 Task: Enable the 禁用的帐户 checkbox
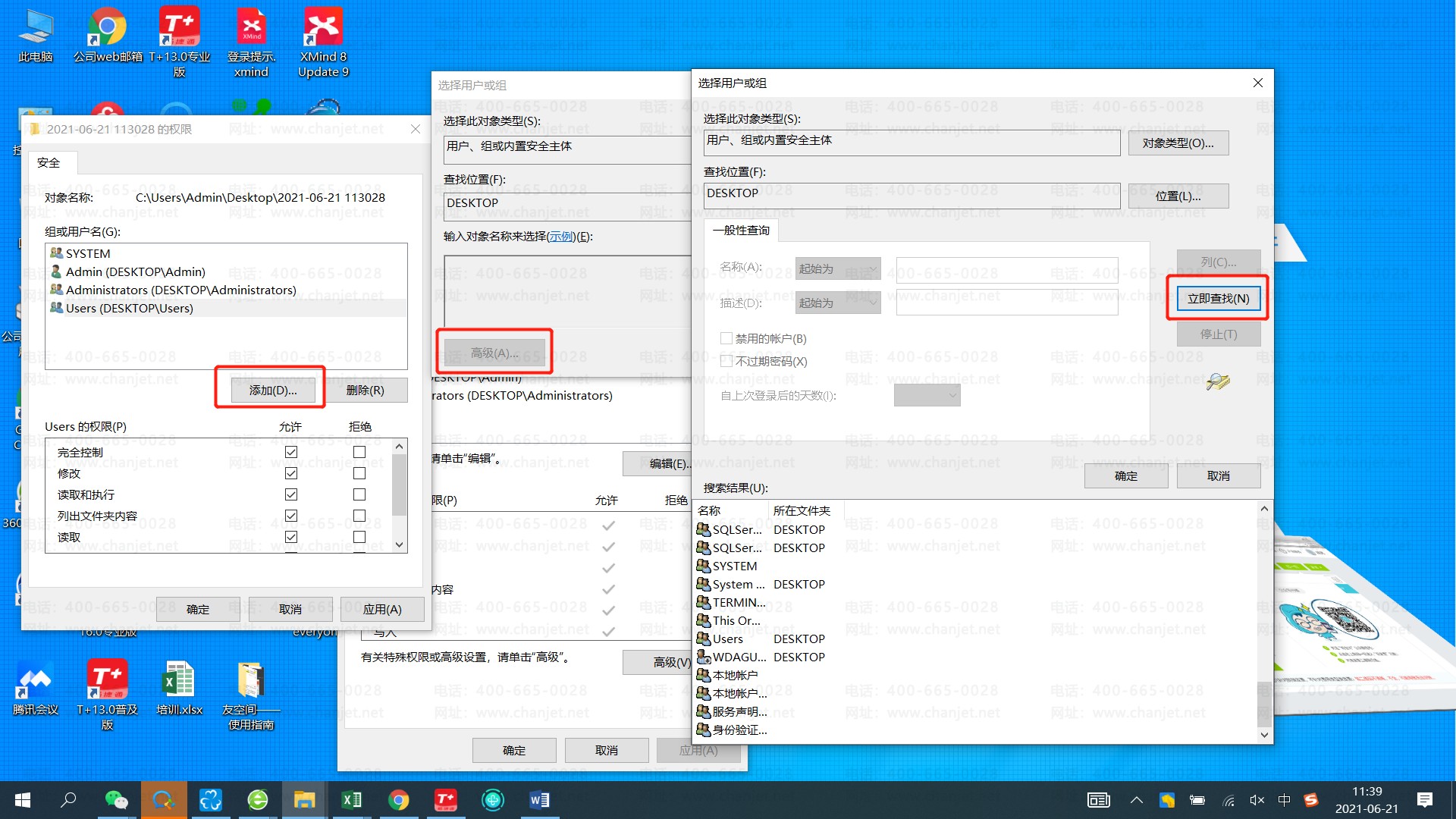click(726, 338)
